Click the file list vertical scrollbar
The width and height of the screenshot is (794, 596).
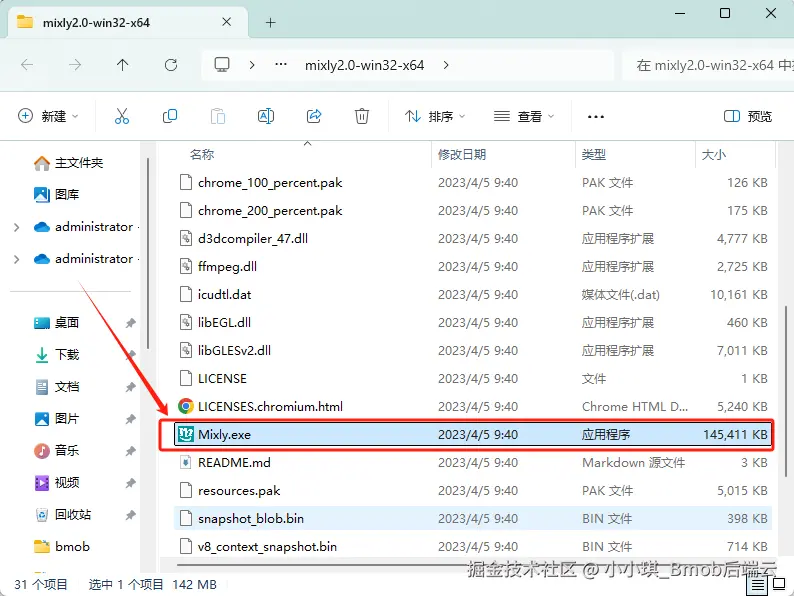785,390
